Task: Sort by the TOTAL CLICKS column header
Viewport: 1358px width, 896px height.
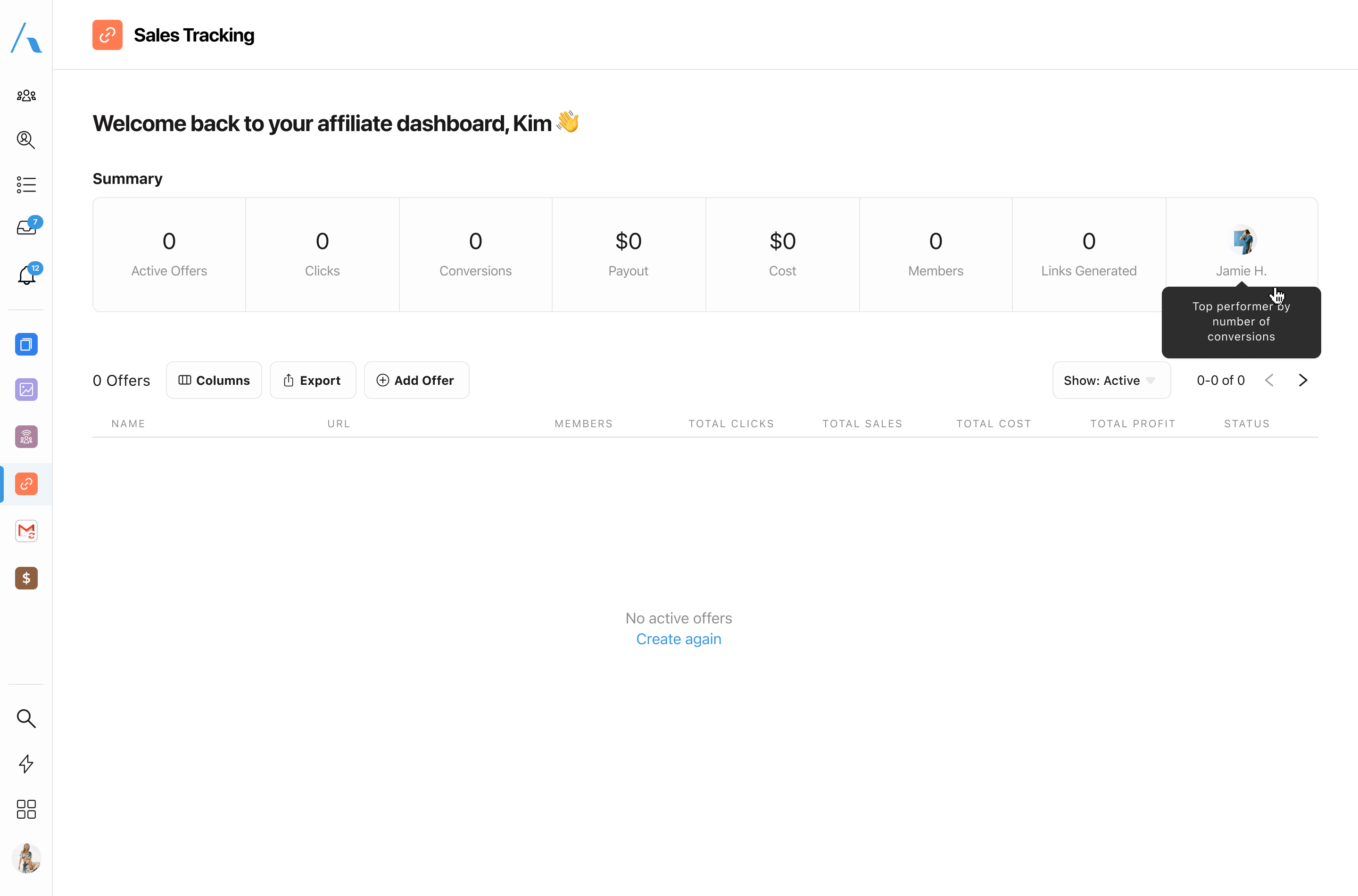Action: [x=731, y=423]
